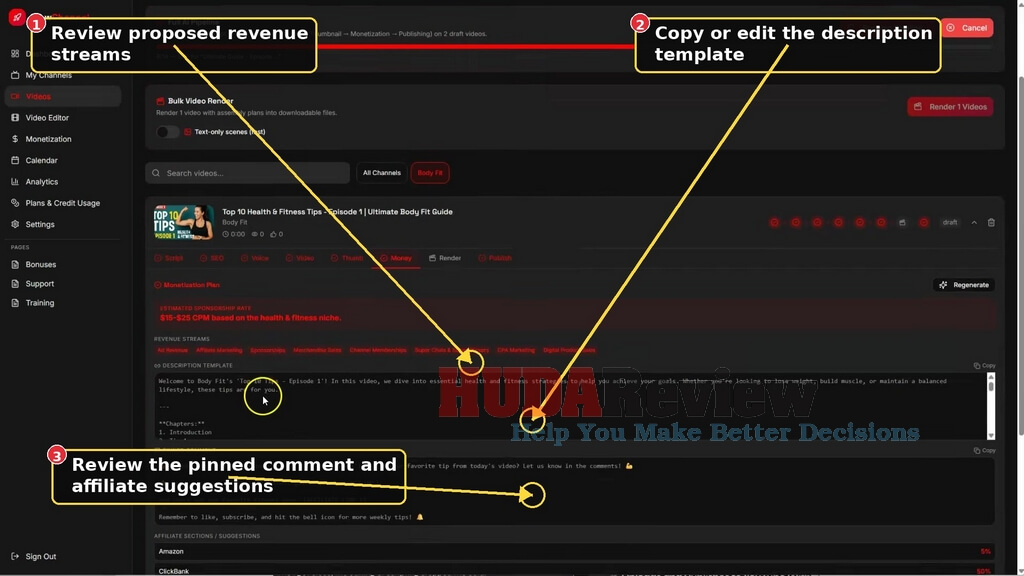The image size is (1024, 576).
Task: Click the gray render status icon in video row
Action: tap(902, 223)
